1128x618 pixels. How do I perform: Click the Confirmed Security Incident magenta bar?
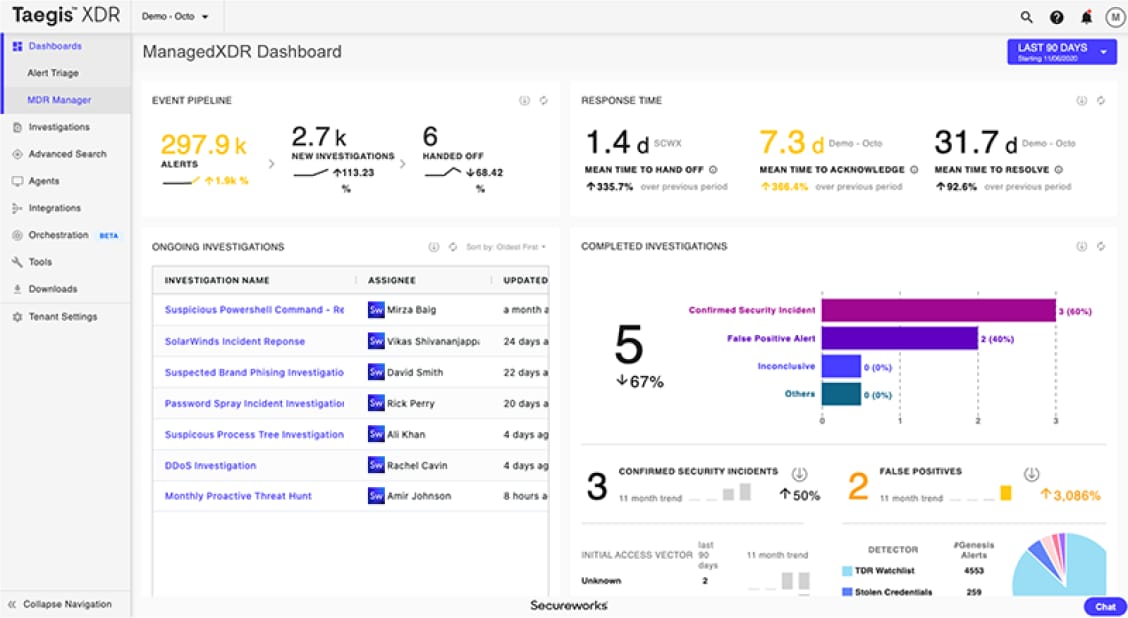(x=939, y=311)
